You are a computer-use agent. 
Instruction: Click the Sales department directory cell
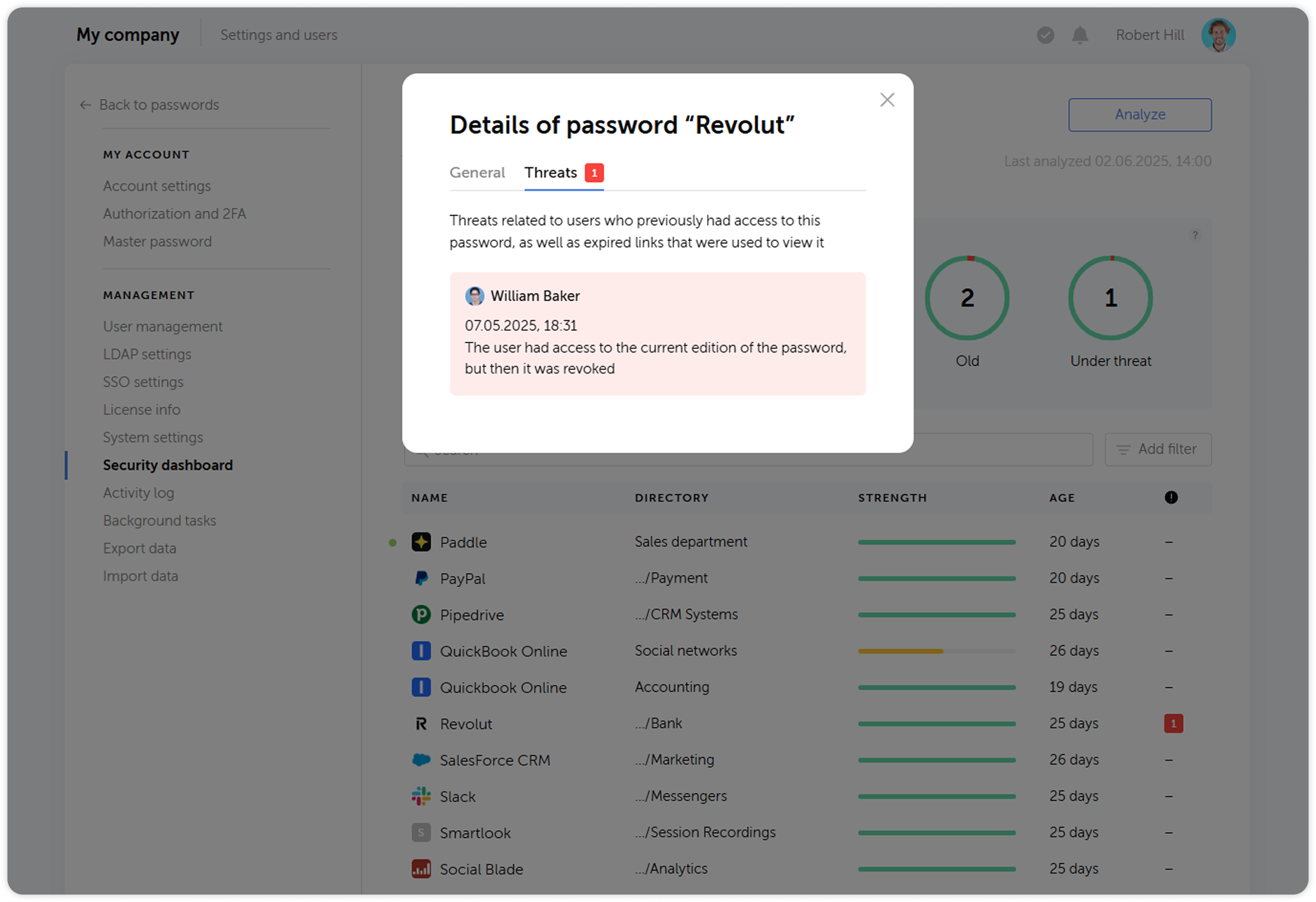(691, 541)
